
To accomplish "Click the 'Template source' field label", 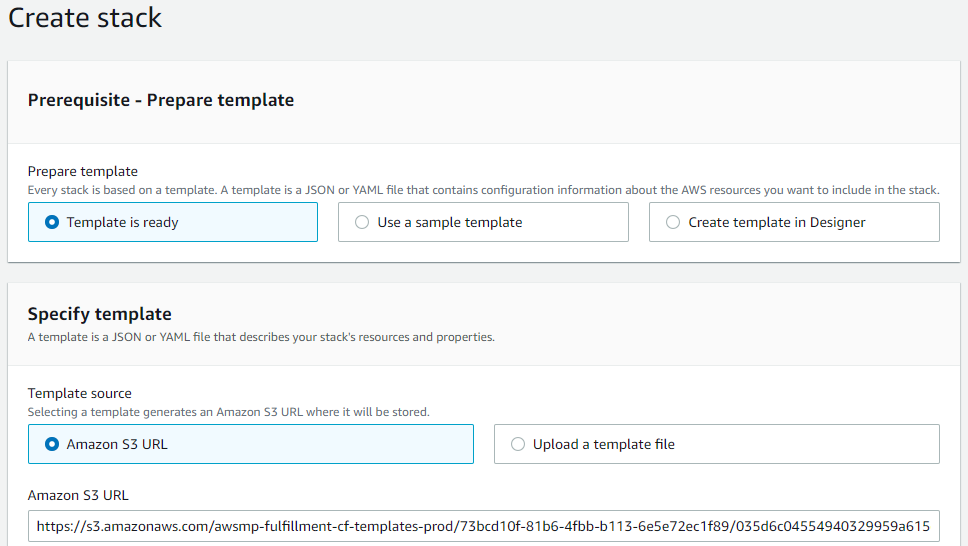I will click(80, 393).
